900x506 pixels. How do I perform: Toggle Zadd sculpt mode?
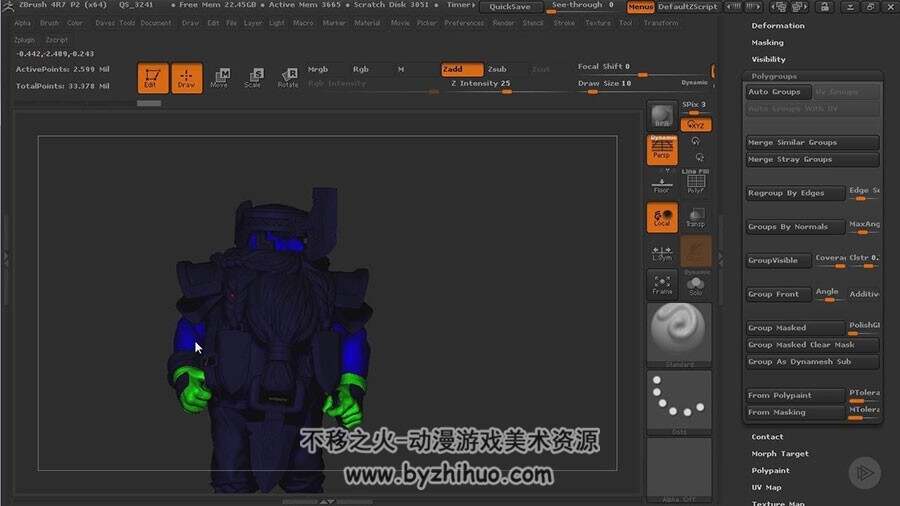[x=462, y=69]
